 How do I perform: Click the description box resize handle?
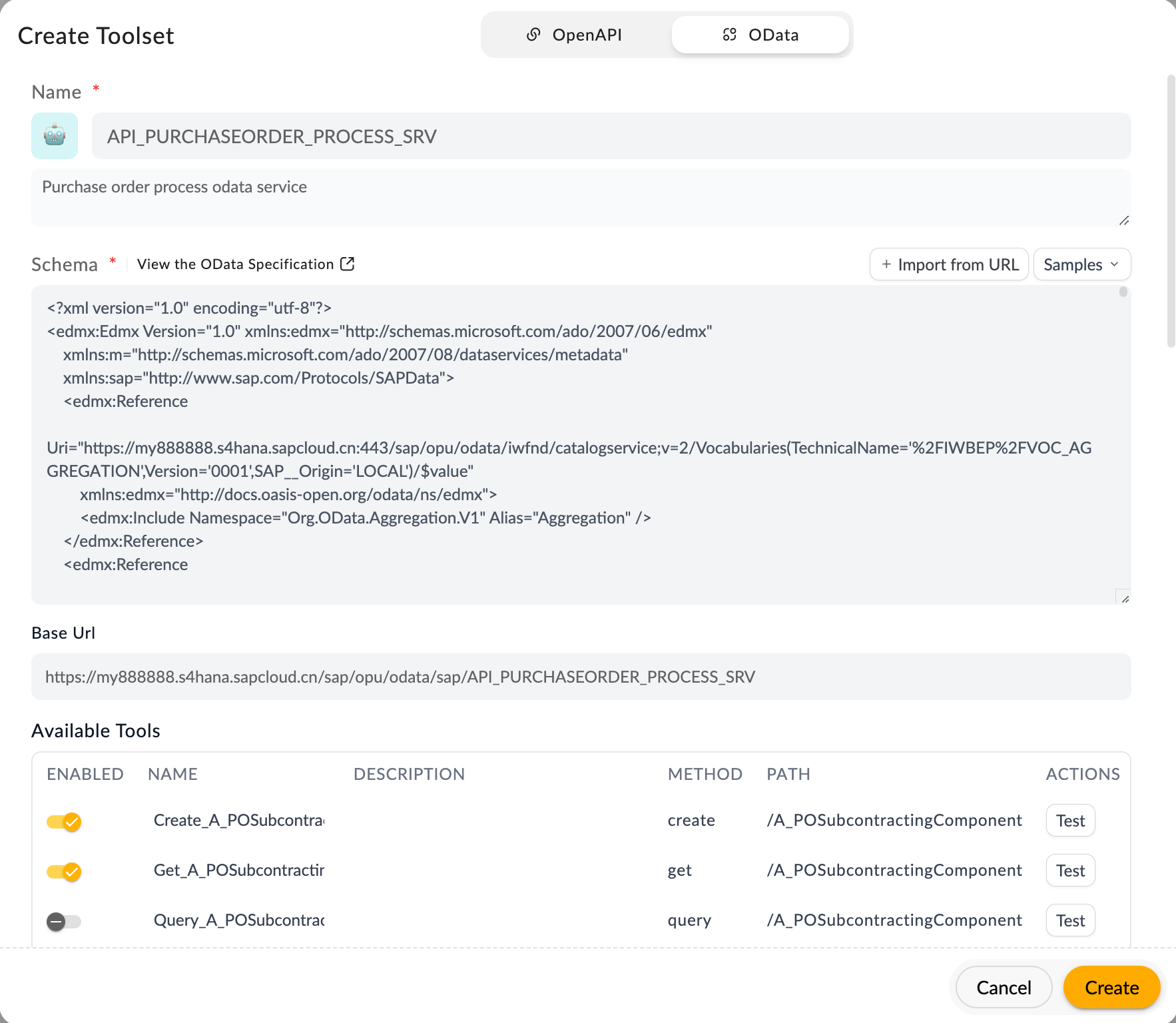click(1124, 220)
